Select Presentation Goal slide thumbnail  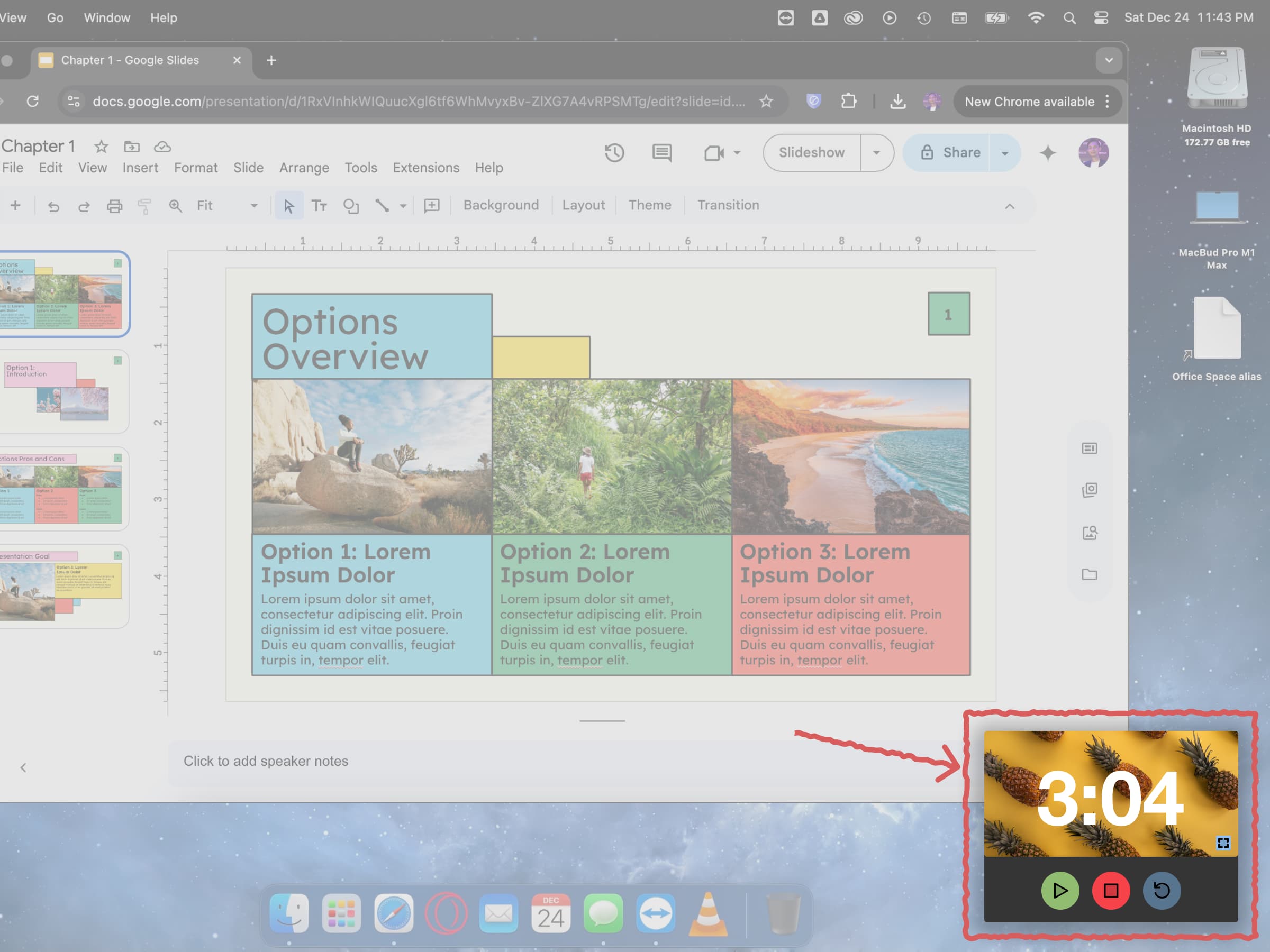click(63, 586)
